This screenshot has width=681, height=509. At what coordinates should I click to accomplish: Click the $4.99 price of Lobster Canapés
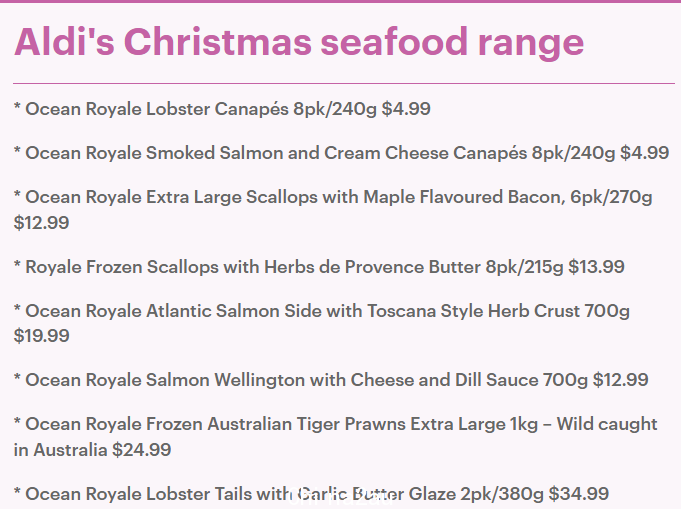click(406, 109)
